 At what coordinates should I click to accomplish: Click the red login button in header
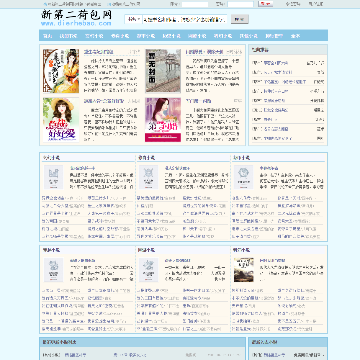(x=266, y=4)
